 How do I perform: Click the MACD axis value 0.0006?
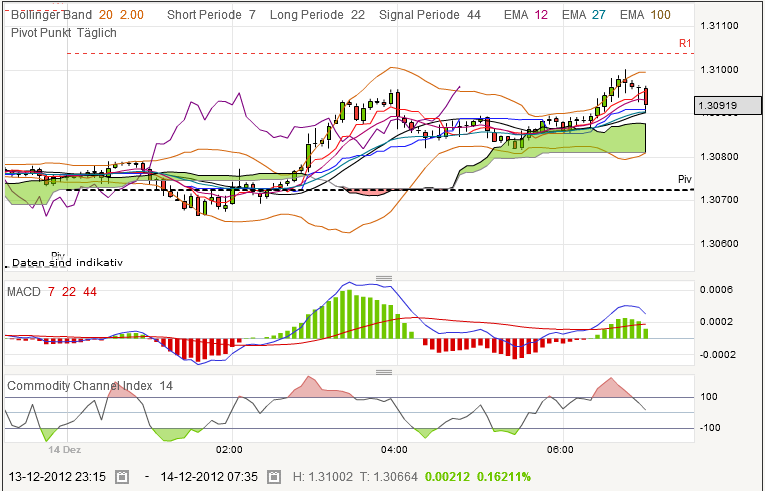[x=716, y=290]
